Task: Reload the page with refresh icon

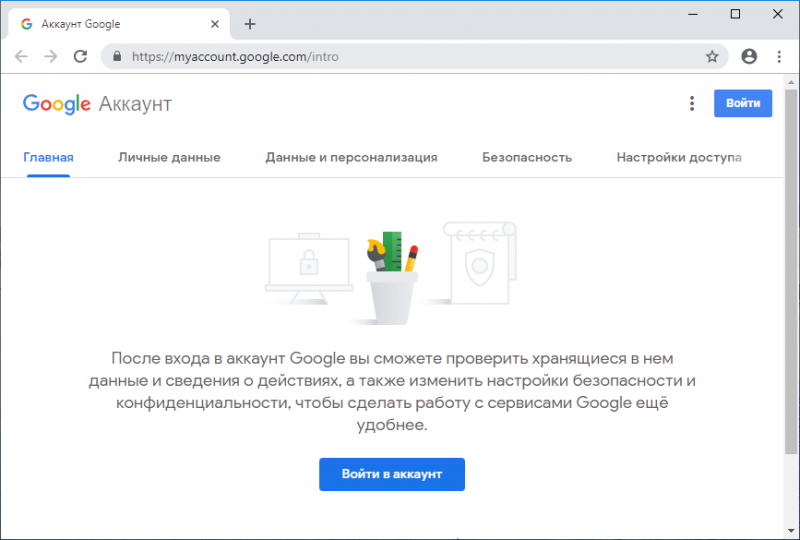Action: point(81,56)
